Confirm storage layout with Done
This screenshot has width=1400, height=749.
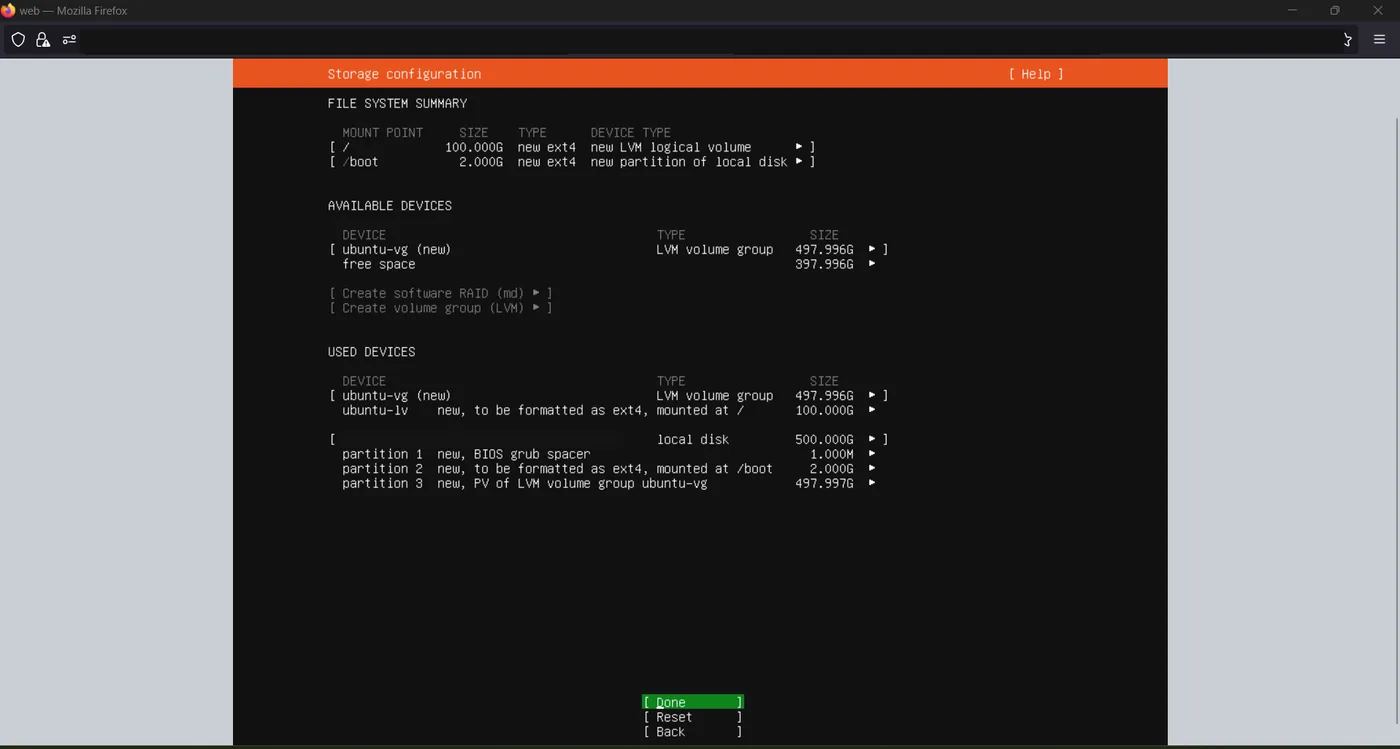pyautogui.click(x=693, y=702)
